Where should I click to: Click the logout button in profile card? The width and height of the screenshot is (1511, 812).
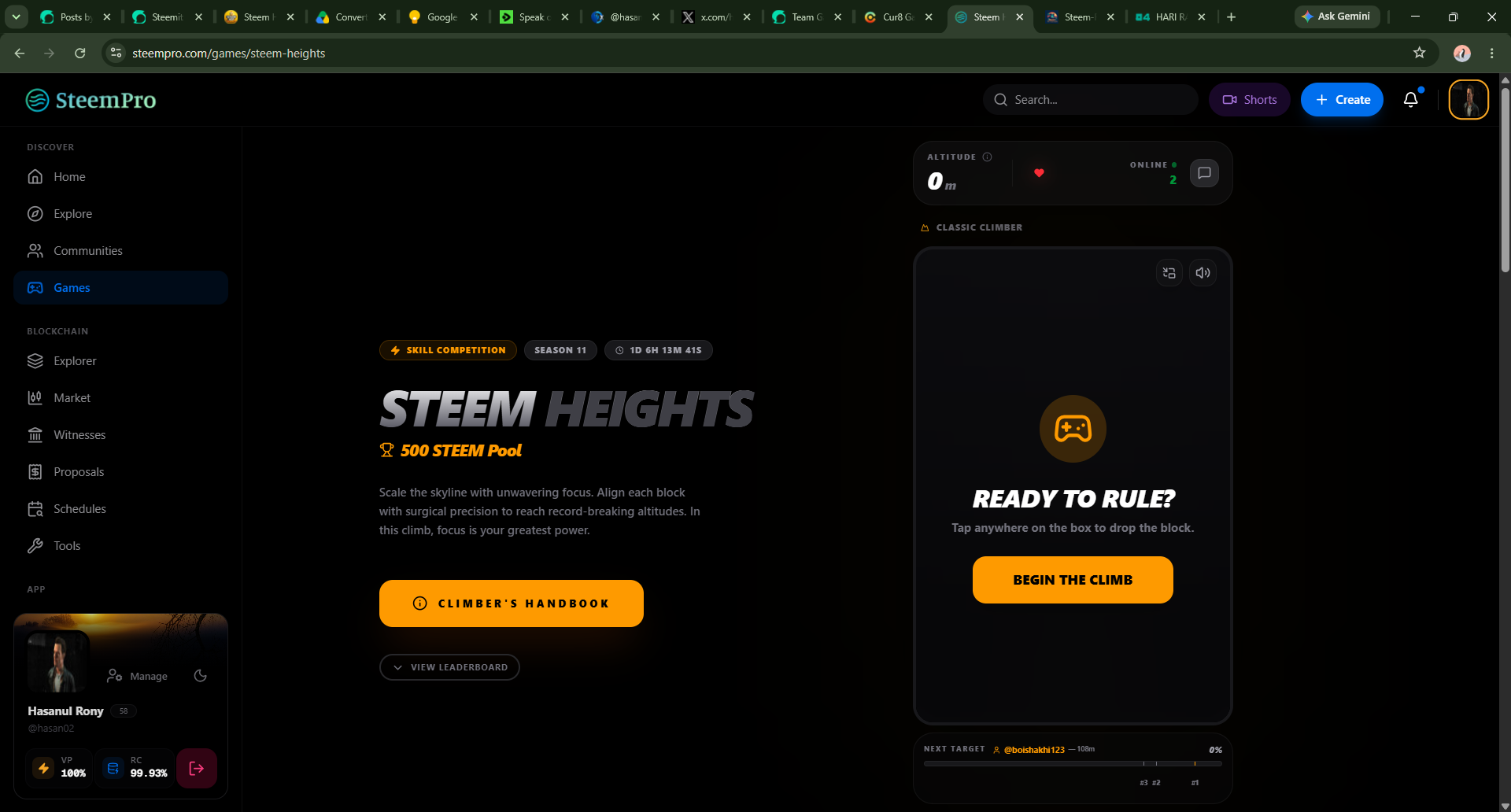coord(197,768)
